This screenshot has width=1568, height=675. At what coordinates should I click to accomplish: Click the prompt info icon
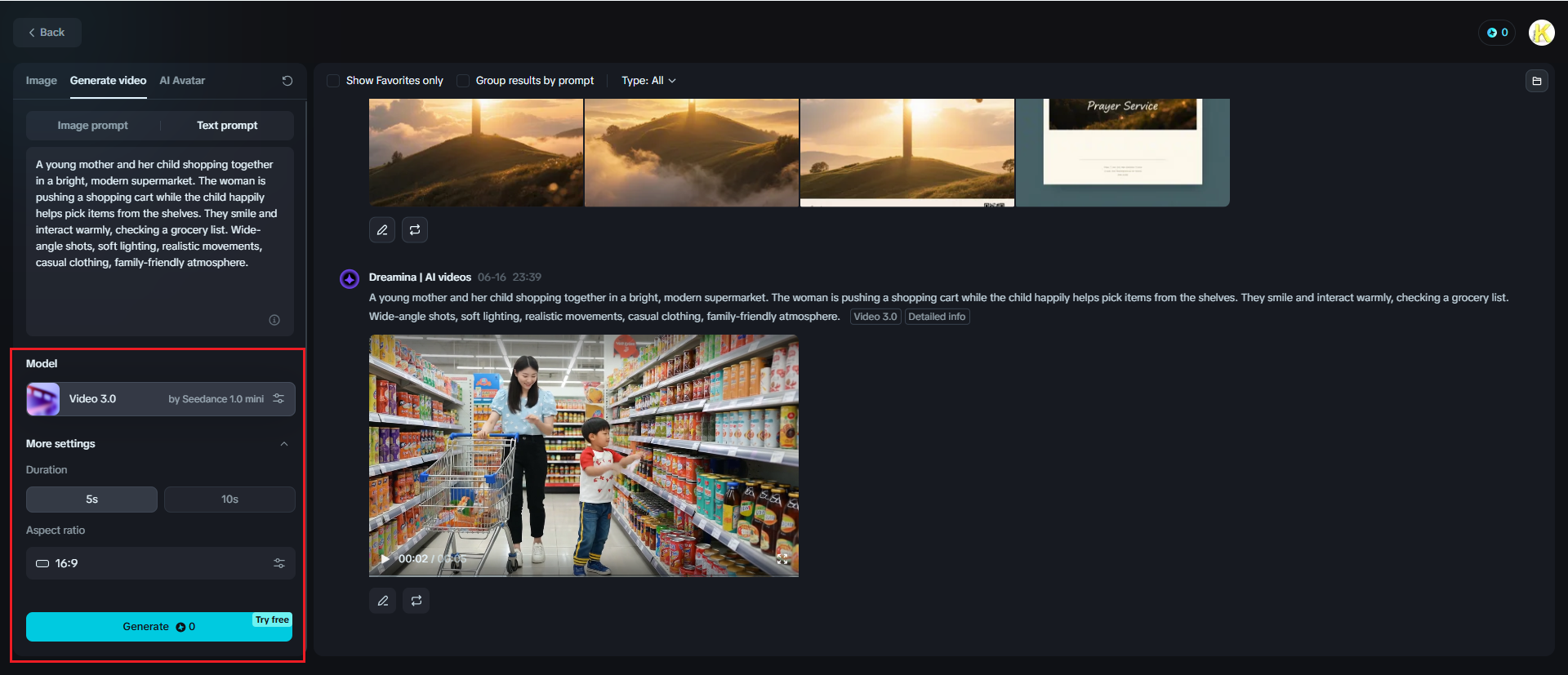[x=274, y=320]
